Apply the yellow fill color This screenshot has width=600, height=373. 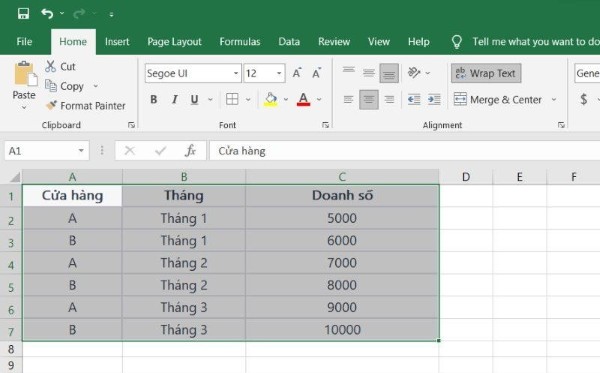271,99
